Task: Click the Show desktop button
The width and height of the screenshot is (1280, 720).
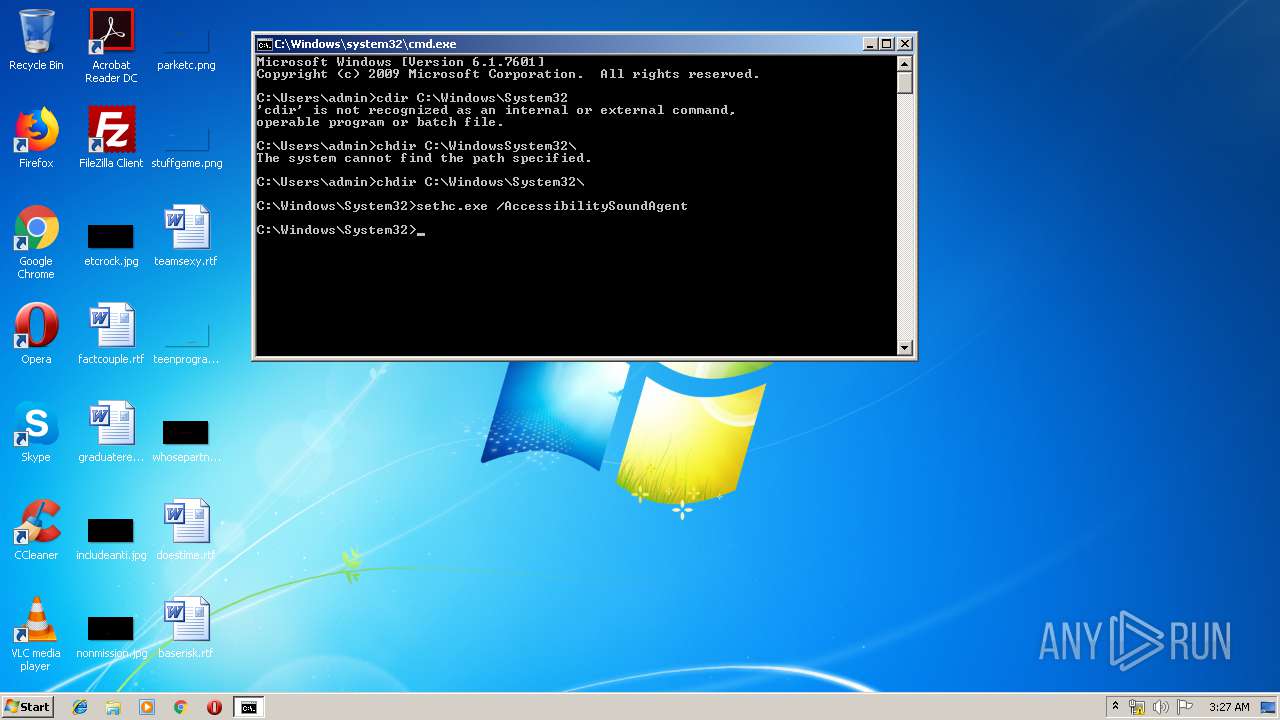Action: tap(1270, 707)
